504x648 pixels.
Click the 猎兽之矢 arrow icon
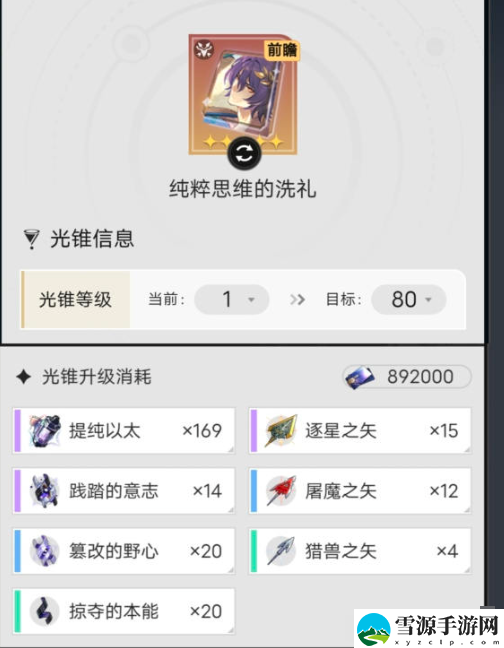[281, 551]
